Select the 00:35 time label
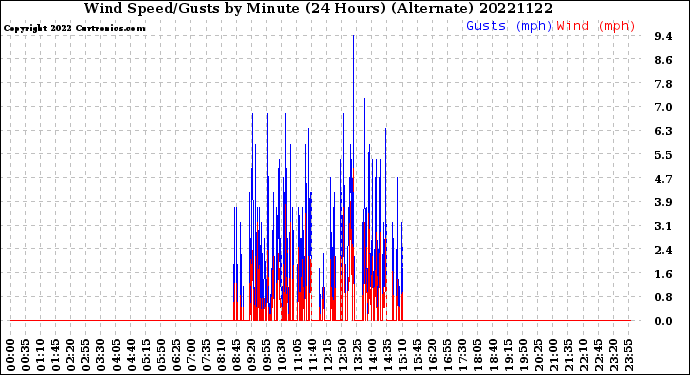 (26, 355)
